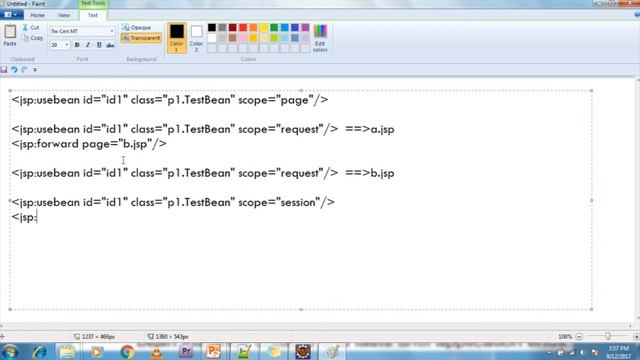Pick the lime color swatch
The width and height of the screenshot is (640, 360).
point(274,38)
